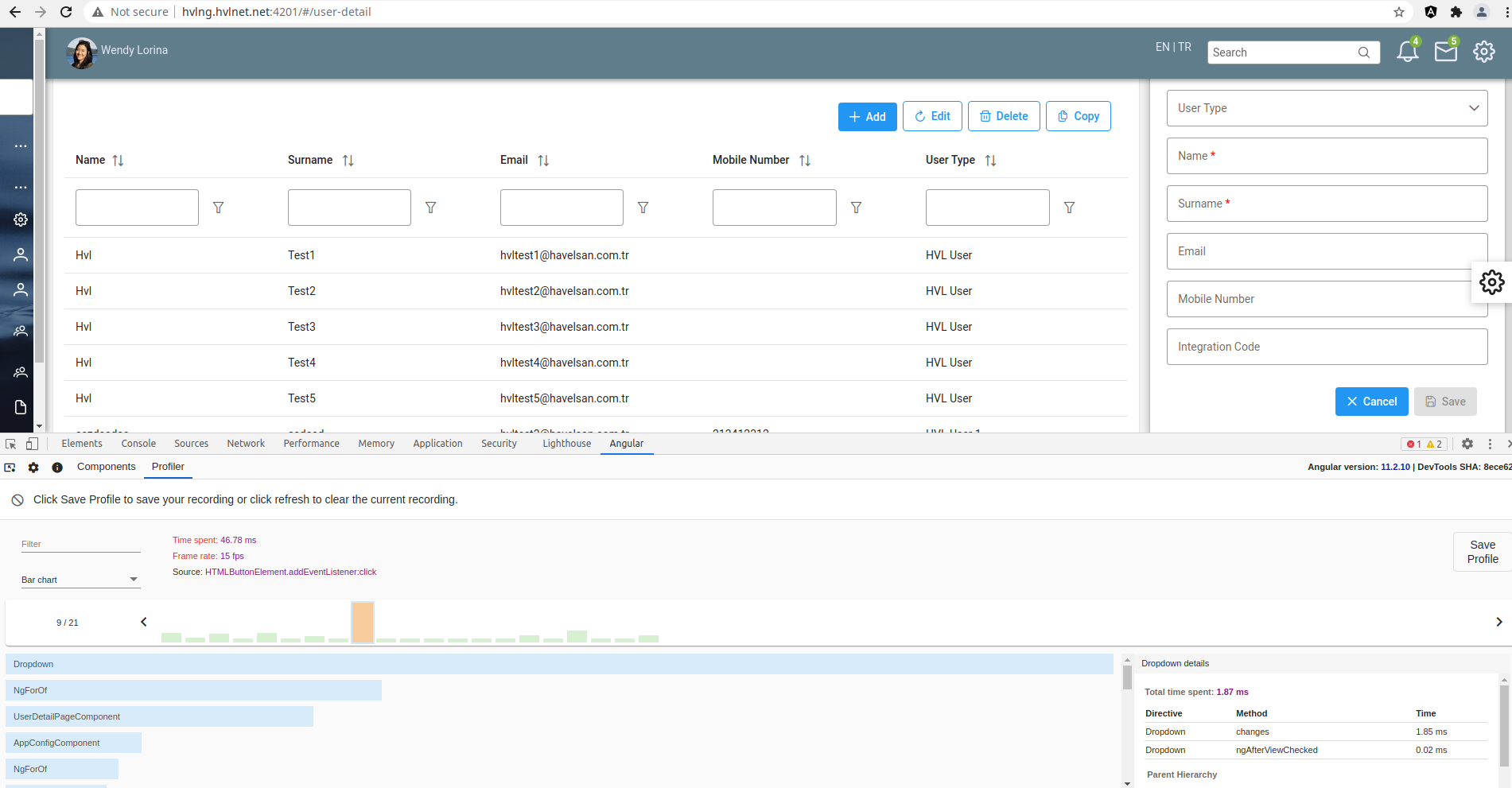Screen dimensions: 1512x788
Task: Go to the previous profiler frame
Action: (144, 622)
